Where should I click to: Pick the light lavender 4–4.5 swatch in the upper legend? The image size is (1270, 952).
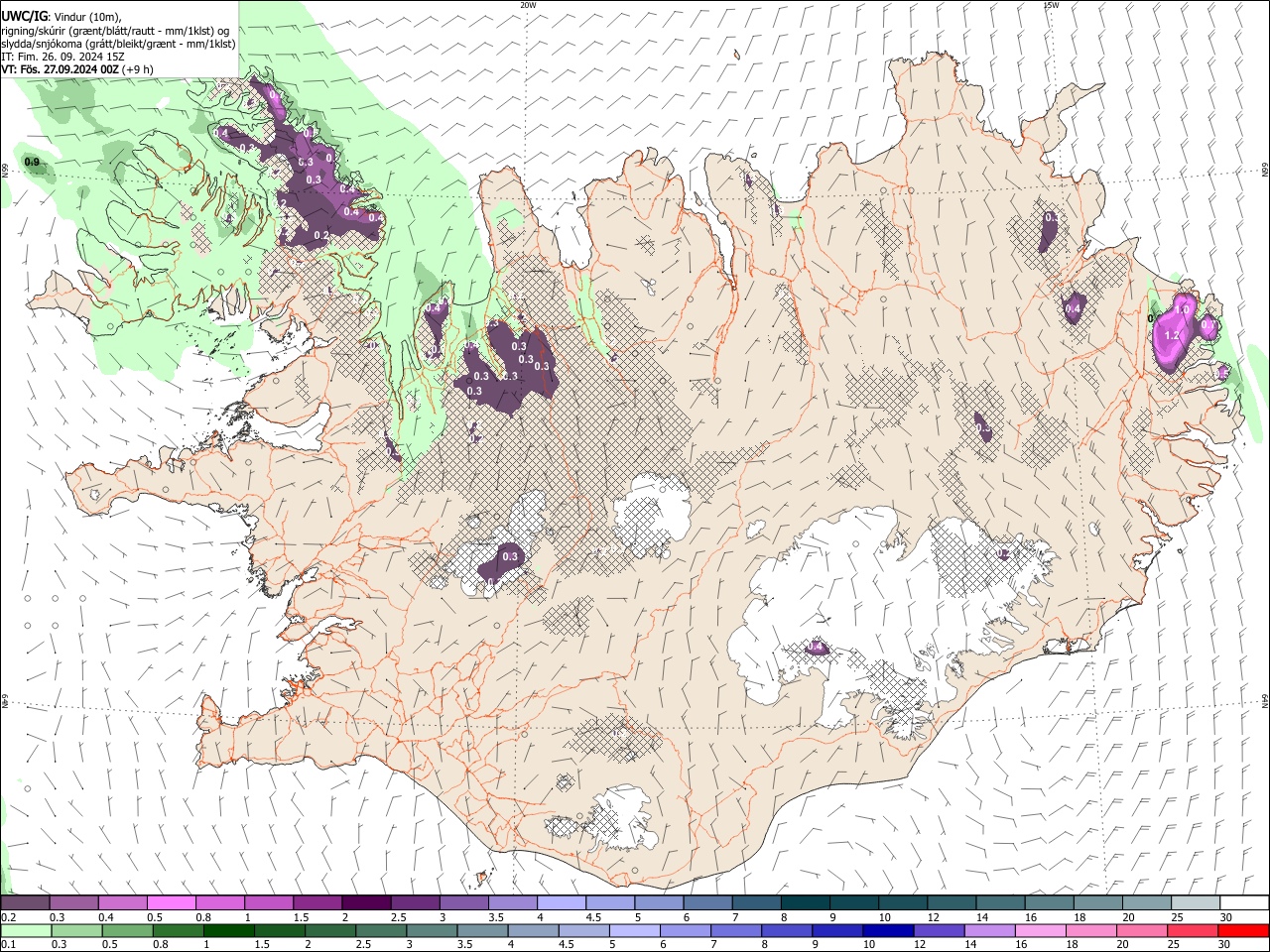[562, 903]
